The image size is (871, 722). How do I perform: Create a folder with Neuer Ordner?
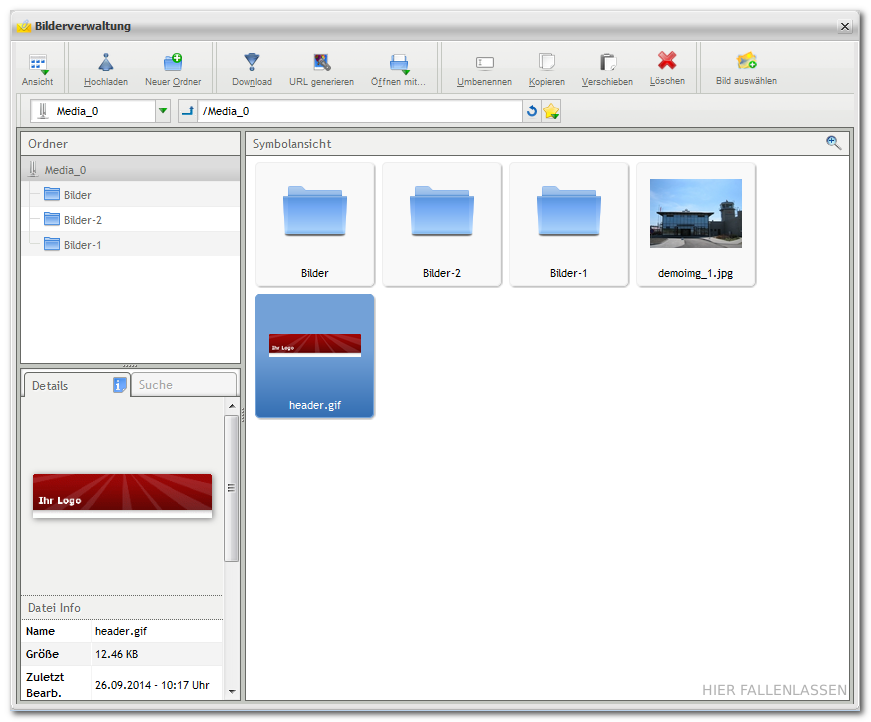[x=173, y=63]
